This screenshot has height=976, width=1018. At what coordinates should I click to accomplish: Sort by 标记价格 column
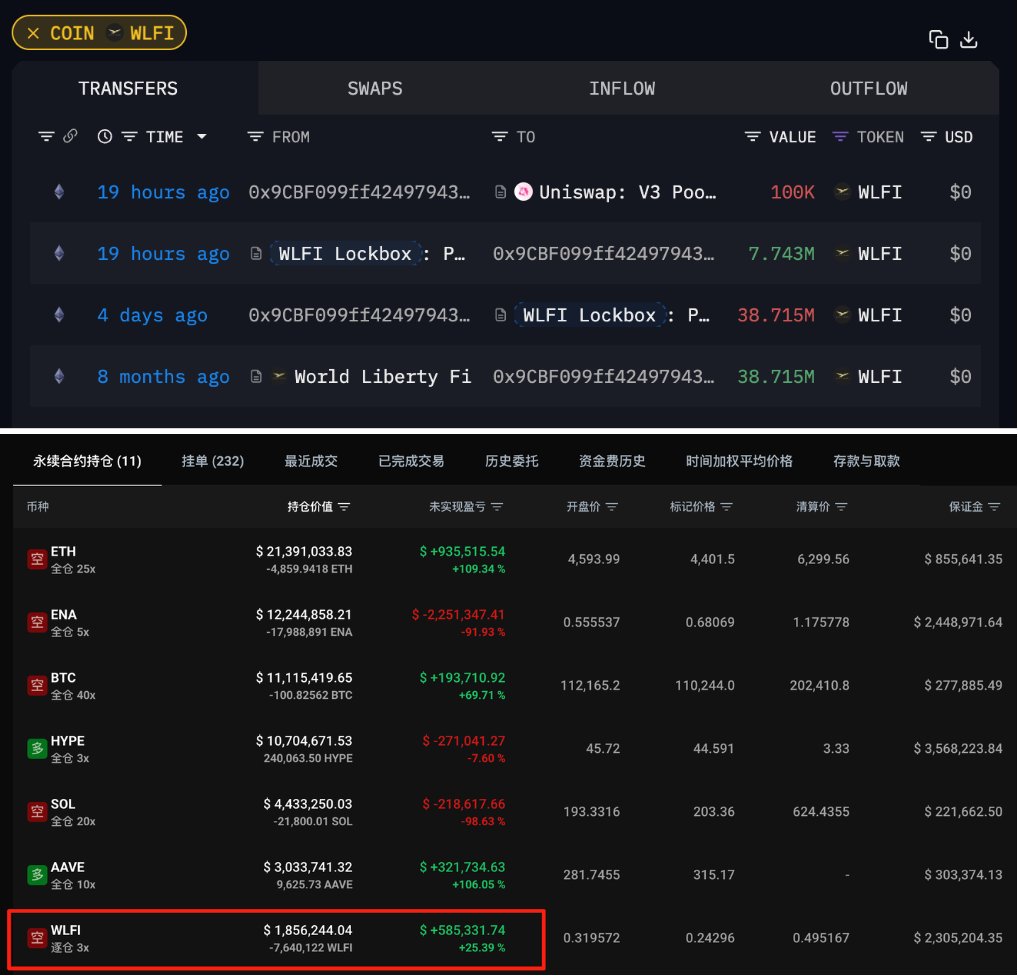(x=701, y=507)
